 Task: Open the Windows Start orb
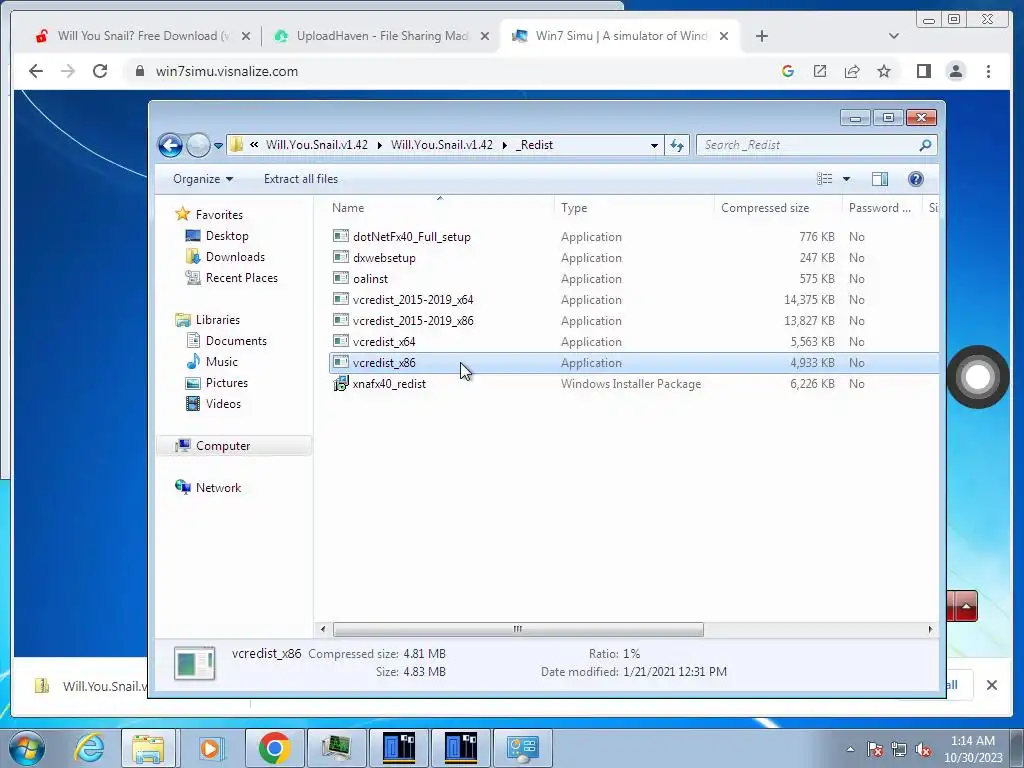point(27,748)
